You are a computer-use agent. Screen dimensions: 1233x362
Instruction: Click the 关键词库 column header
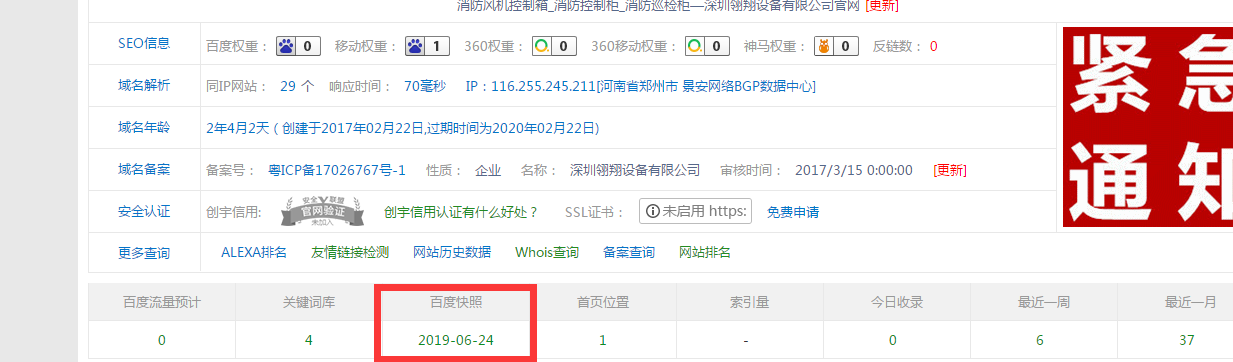tap(309, 301)
